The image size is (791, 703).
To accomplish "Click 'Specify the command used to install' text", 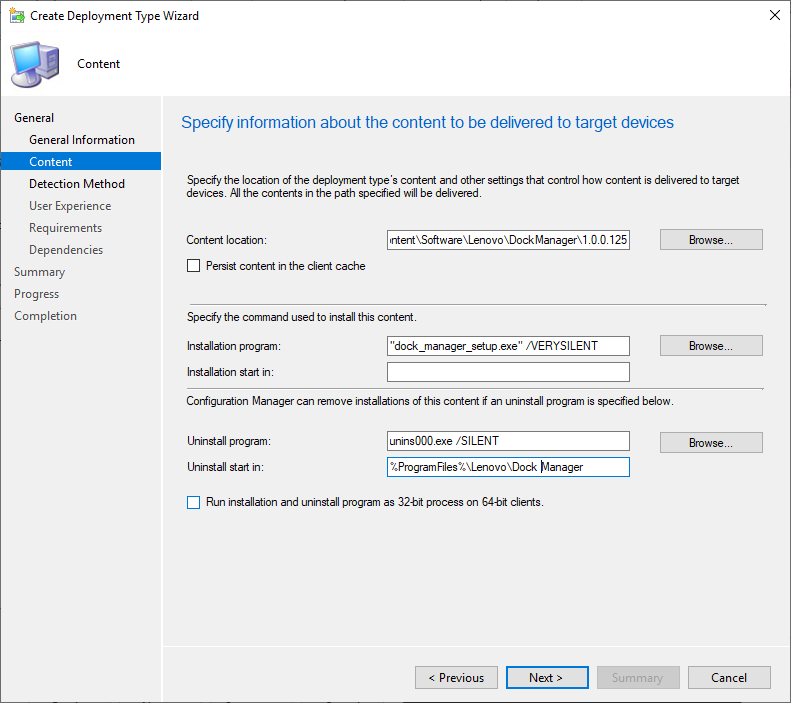I will pyautogui.click(x=302, y=317).
